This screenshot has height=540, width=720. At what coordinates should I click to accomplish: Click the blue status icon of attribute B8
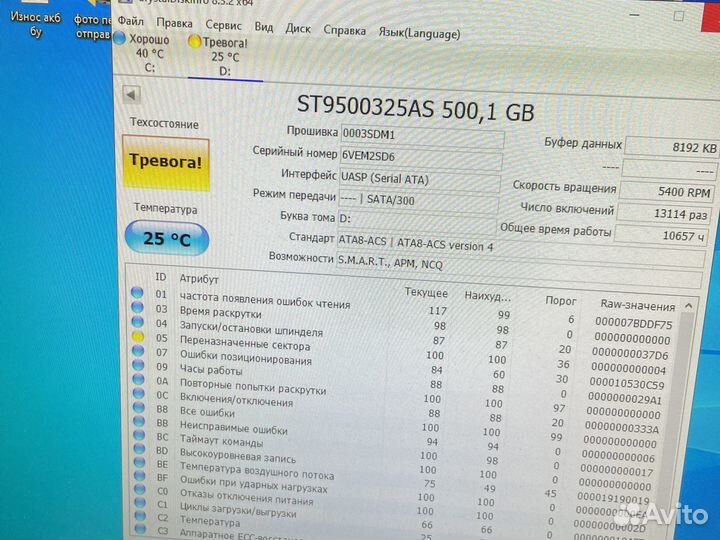pos(139,407)
